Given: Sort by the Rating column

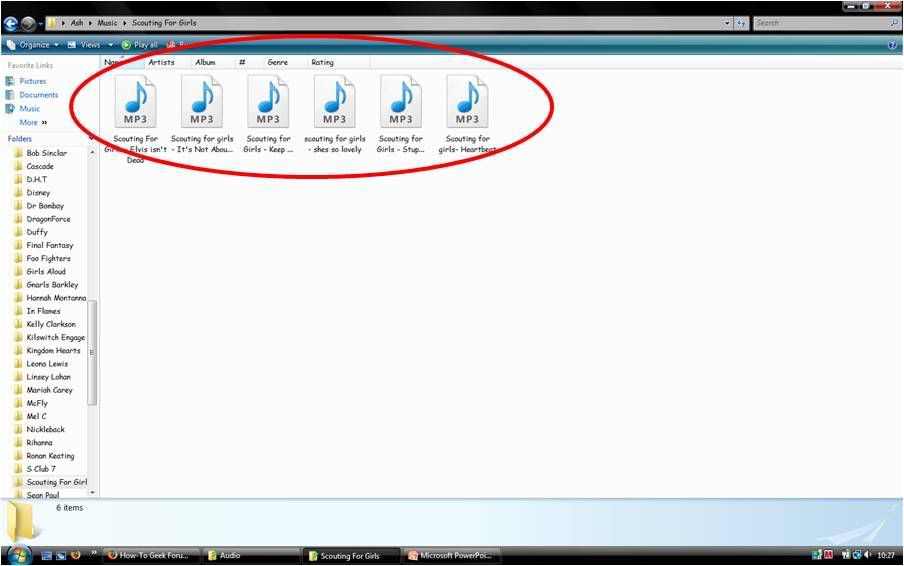Looking at the screenshot, I should (322, 62).
